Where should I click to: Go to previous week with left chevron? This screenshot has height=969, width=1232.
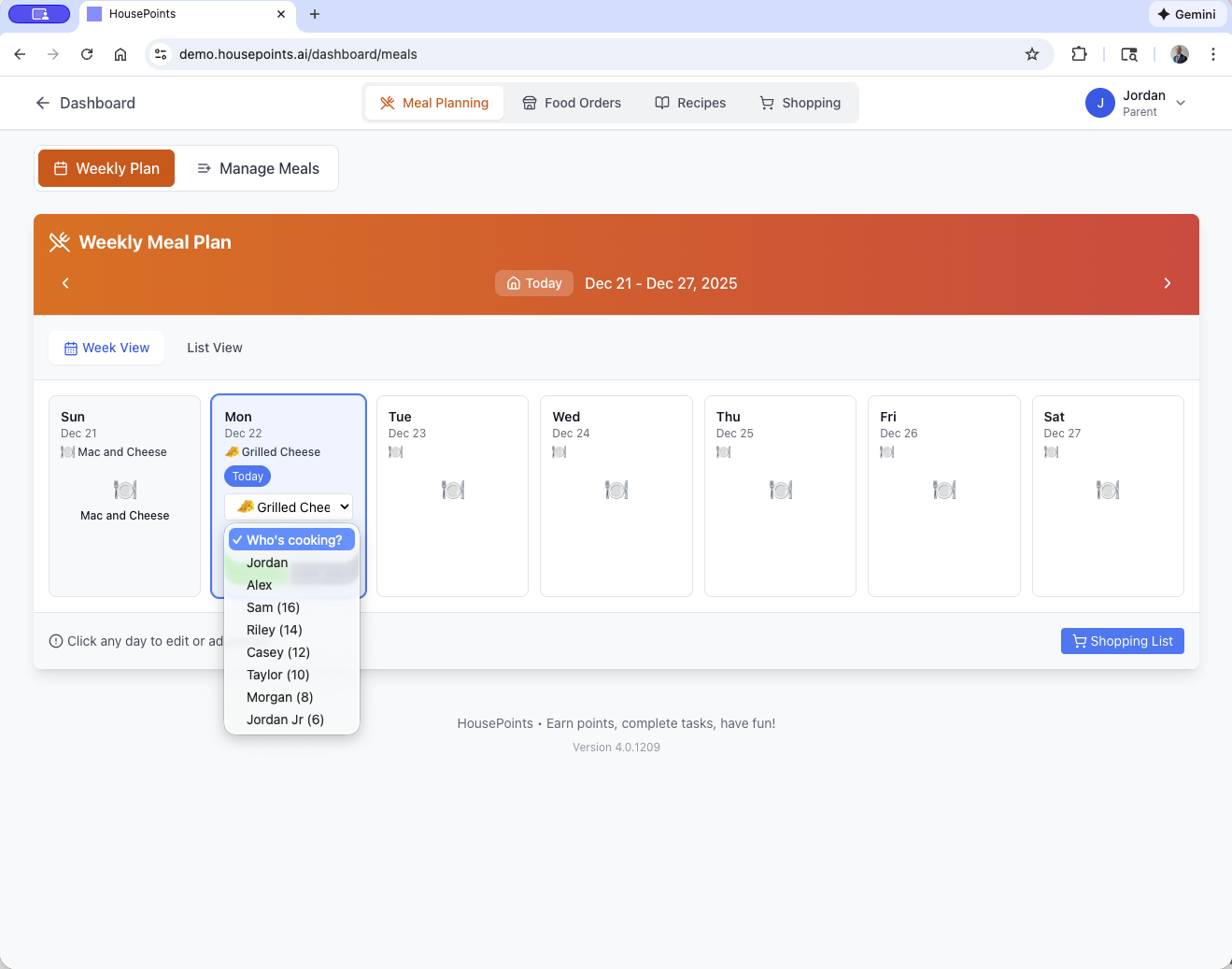[65, 283]
